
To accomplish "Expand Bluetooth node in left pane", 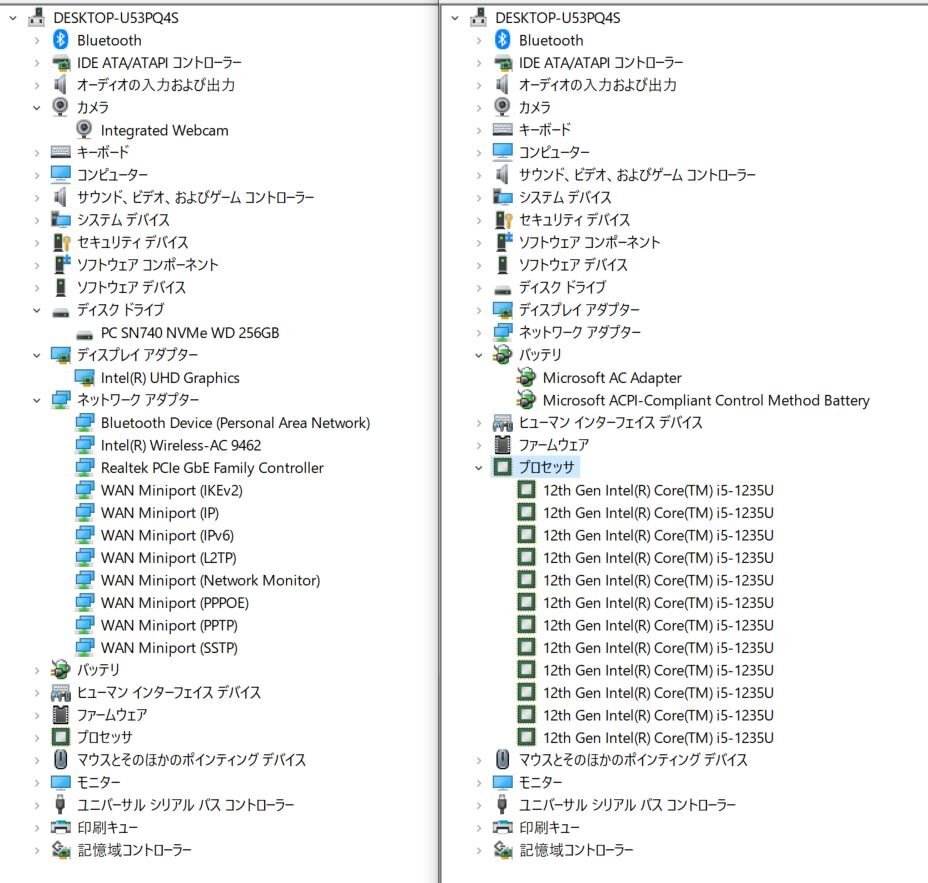I will 37,40.
